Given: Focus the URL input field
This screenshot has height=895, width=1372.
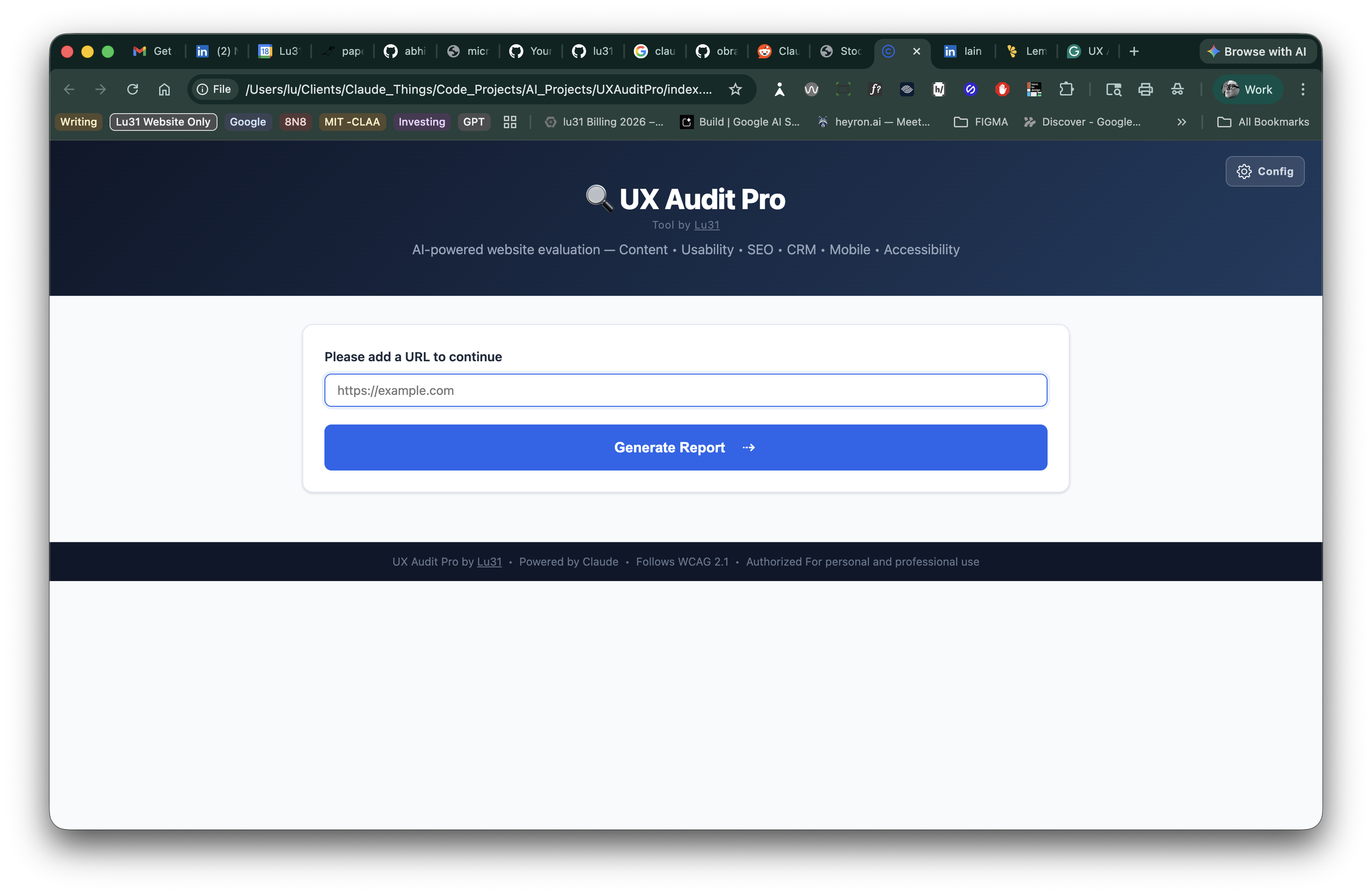Looking at the screenshot, I should [x=685, y=390].
